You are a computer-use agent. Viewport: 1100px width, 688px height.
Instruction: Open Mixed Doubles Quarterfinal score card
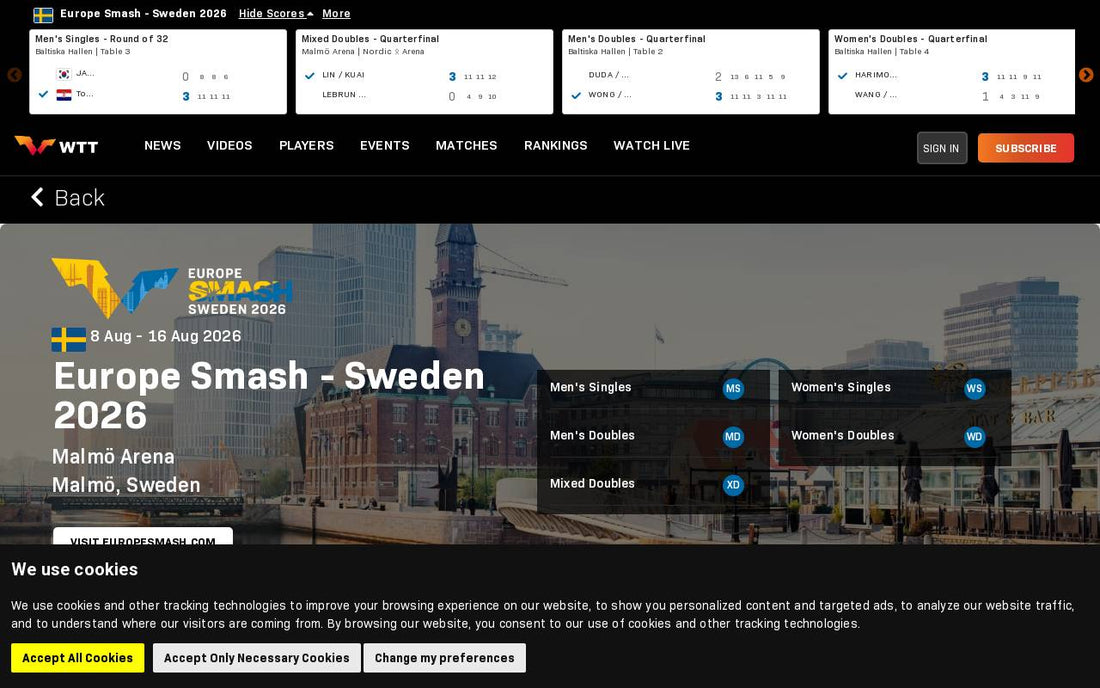click(424, 72)
